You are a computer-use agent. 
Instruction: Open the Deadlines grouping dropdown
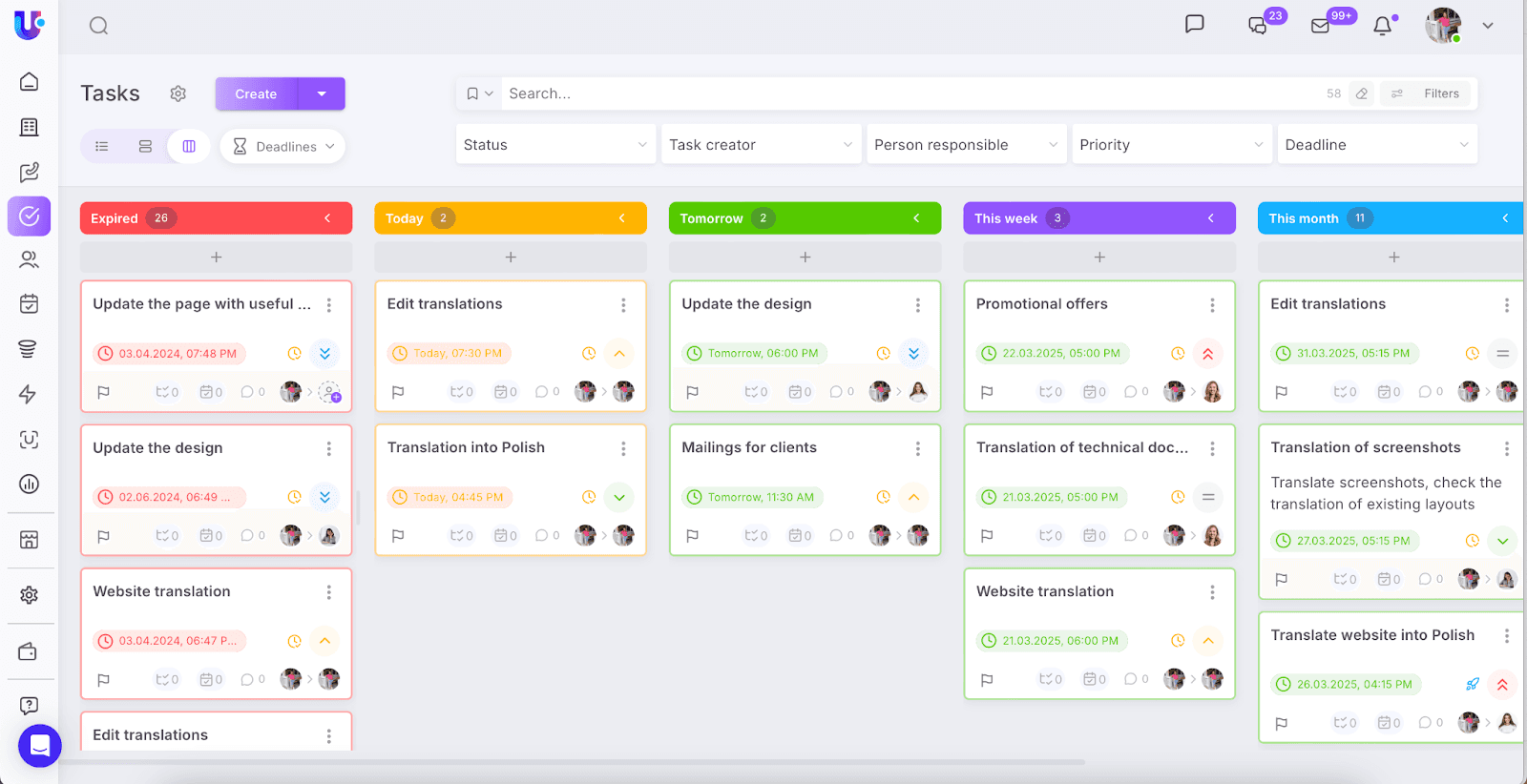[282, 146]
